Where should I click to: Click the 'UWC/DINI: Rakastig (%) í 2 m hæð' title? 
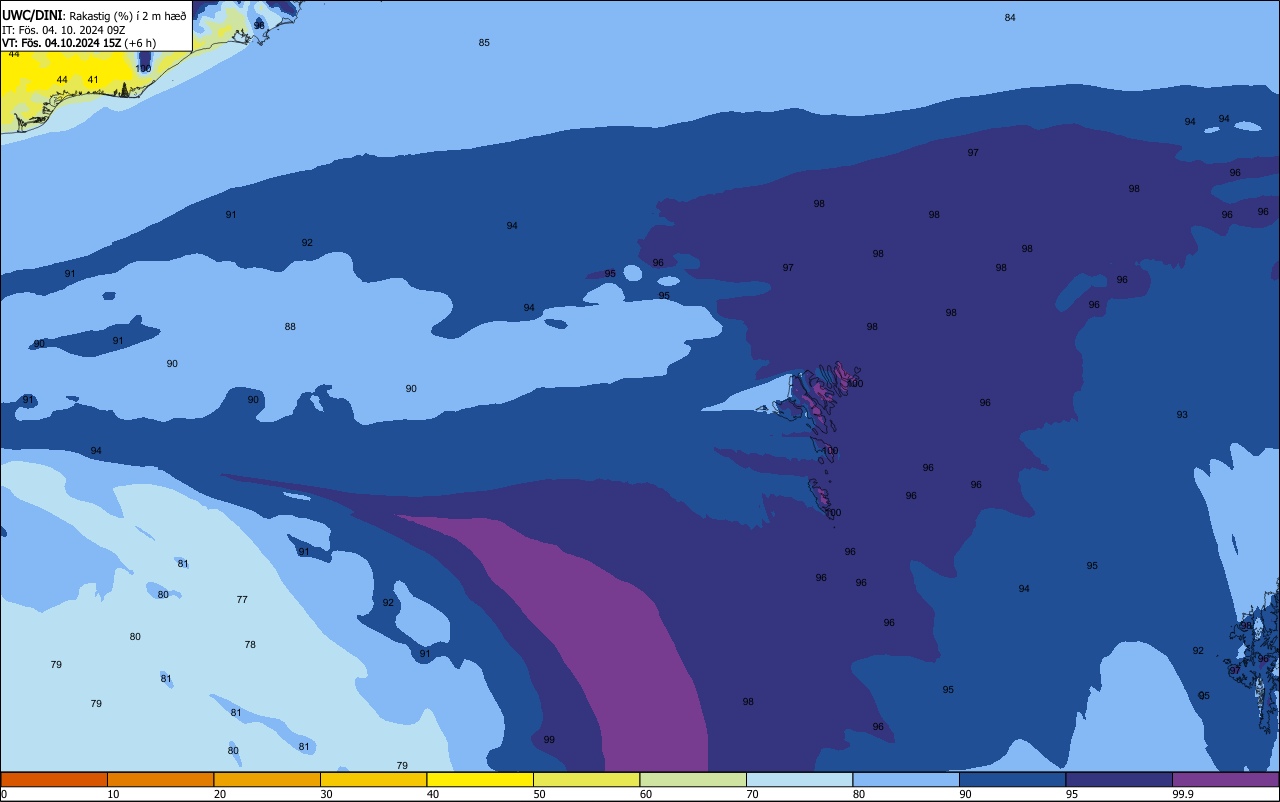coord(94,16)
